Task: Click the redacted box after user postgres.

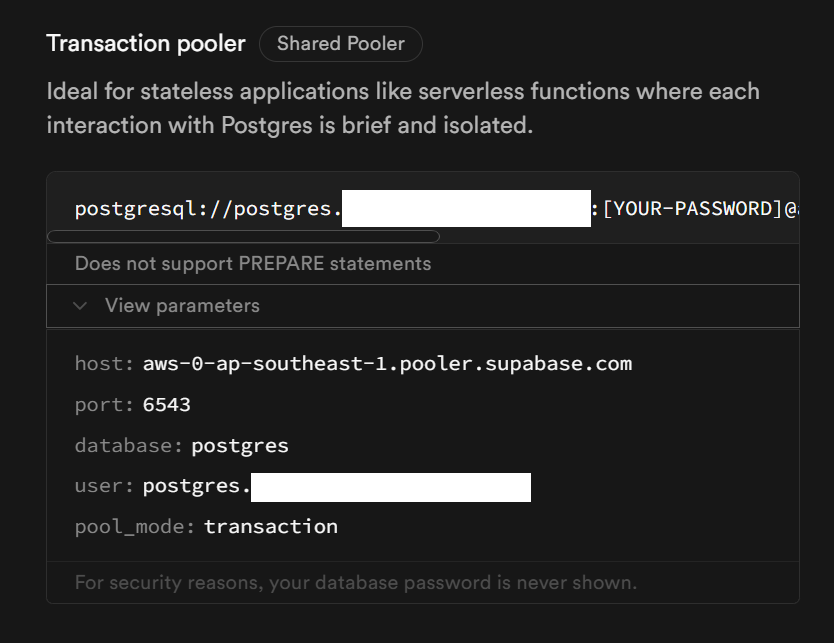Action: 391,487
